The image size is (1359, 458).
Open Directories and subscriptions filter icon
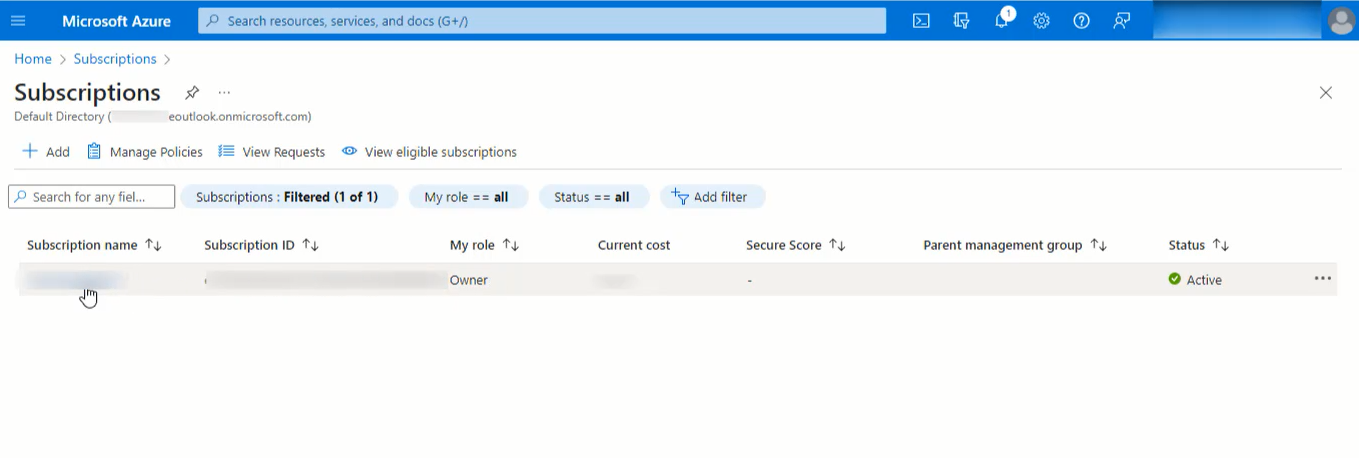tap(961, 21)
